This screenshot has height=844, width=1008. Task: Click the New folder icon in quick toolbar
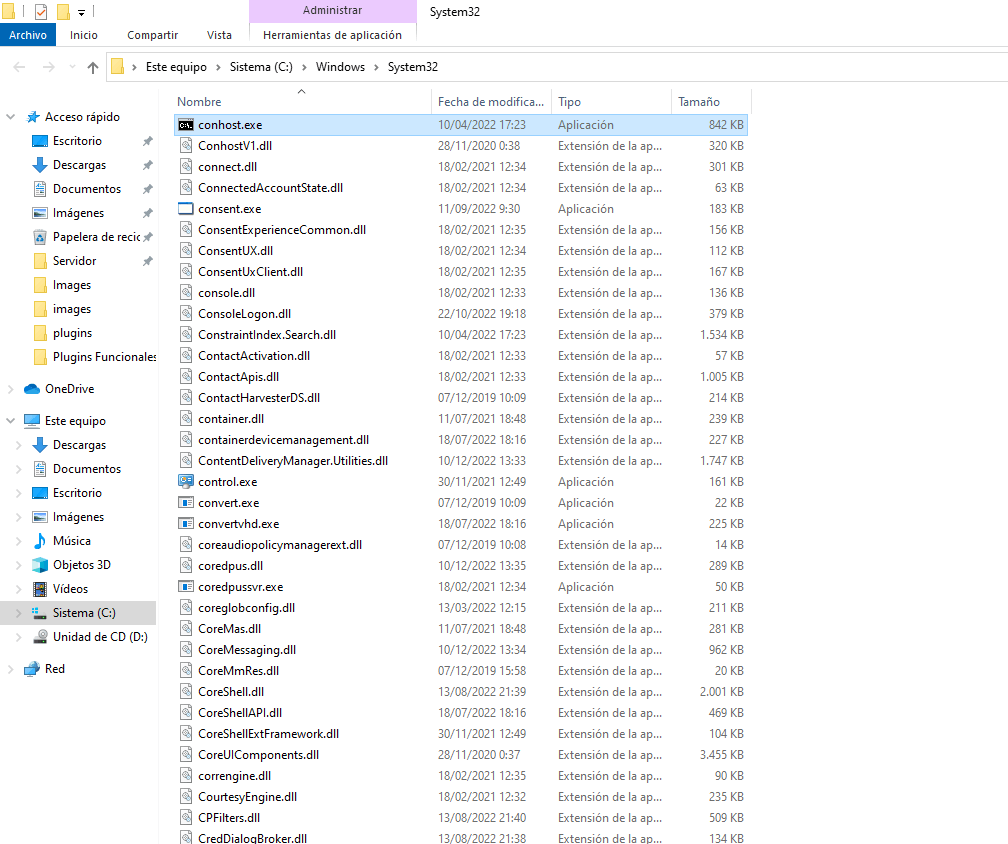tap(63, 12)
